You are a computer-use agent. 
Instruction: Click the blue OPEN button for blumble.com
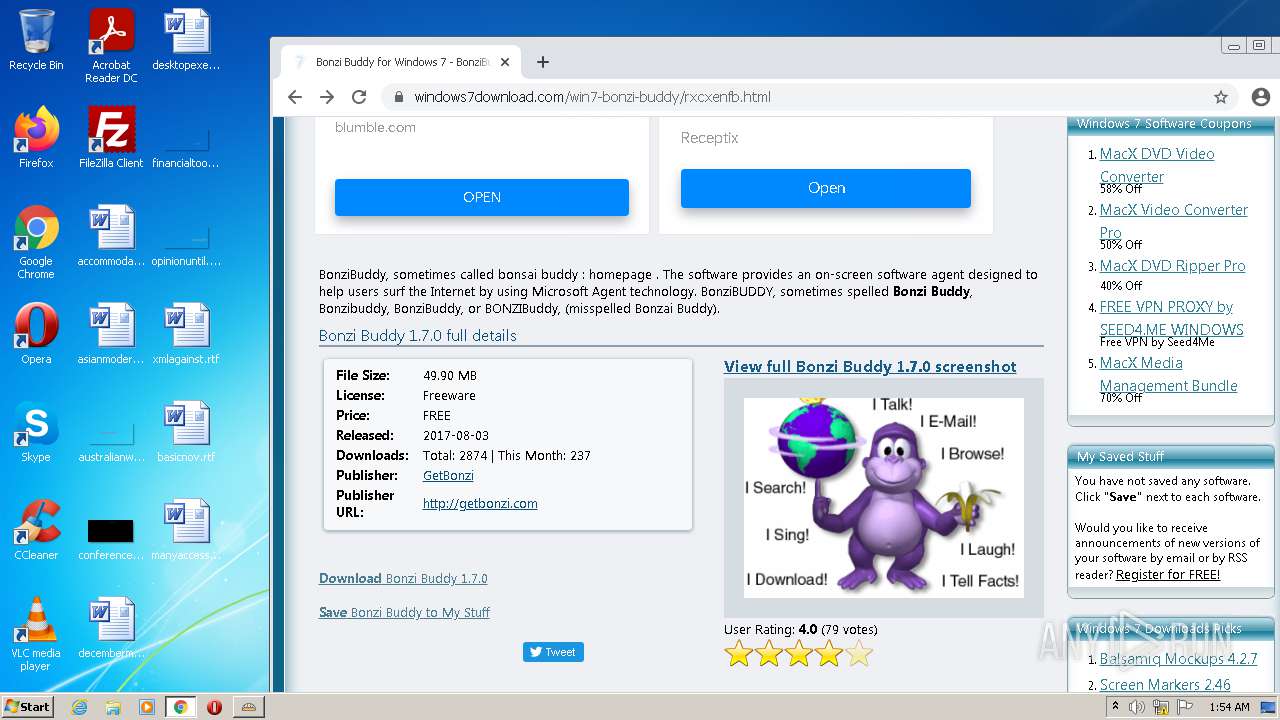coord(482,197)
